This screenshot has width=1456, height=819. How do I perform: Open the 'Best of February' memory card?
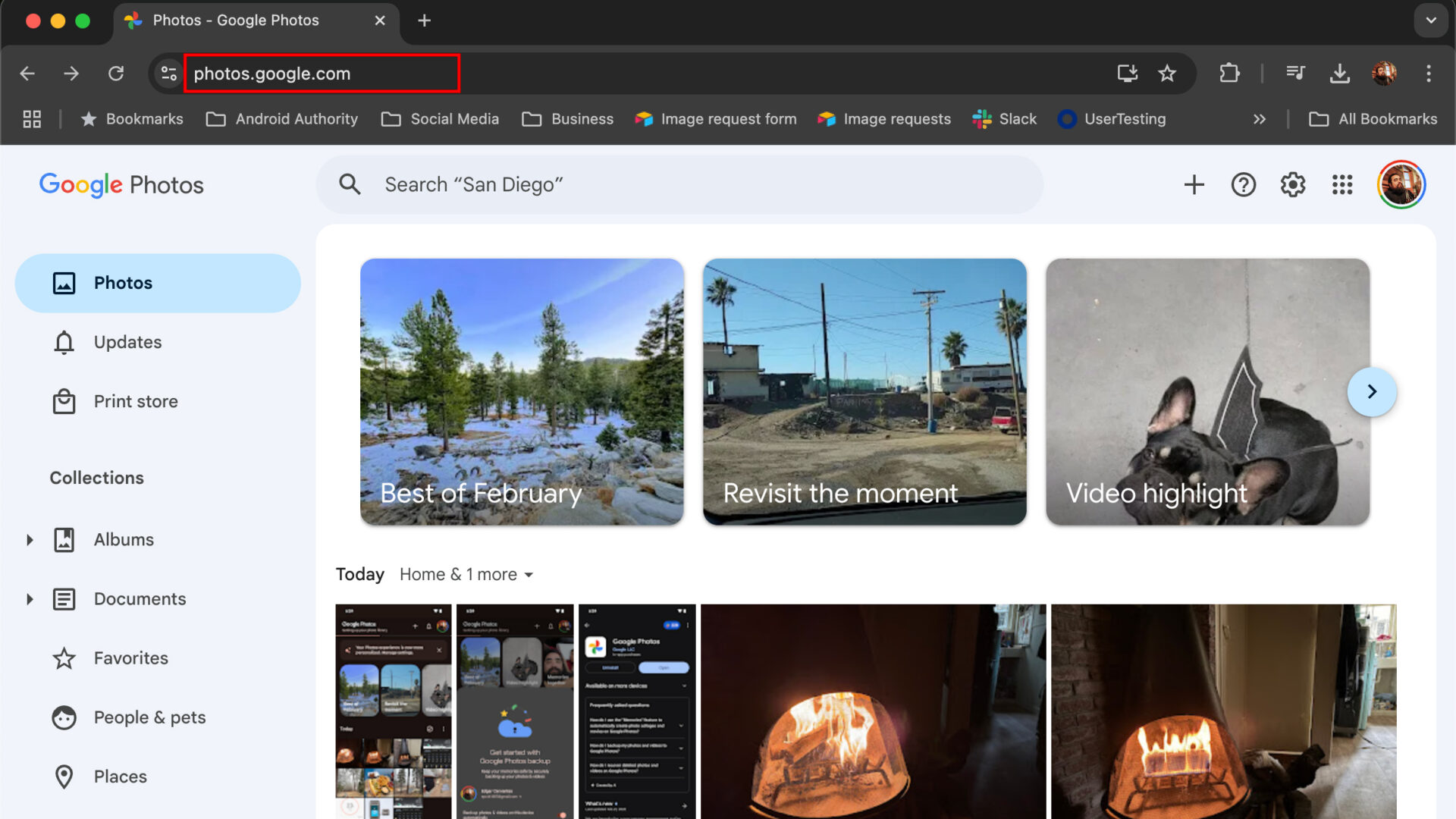(522, 392)
